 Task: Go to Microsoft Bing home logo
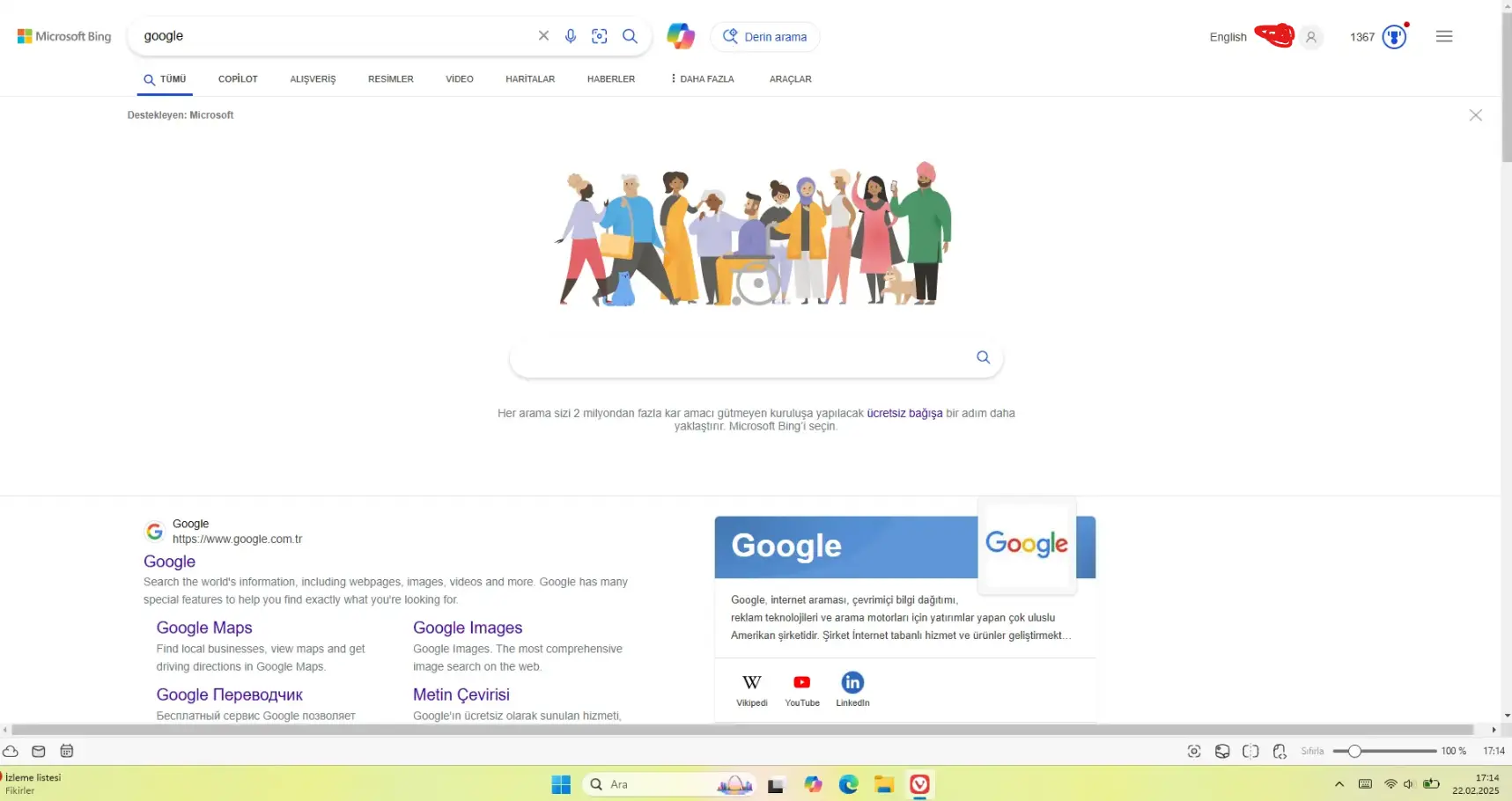(x=64, y=36)
